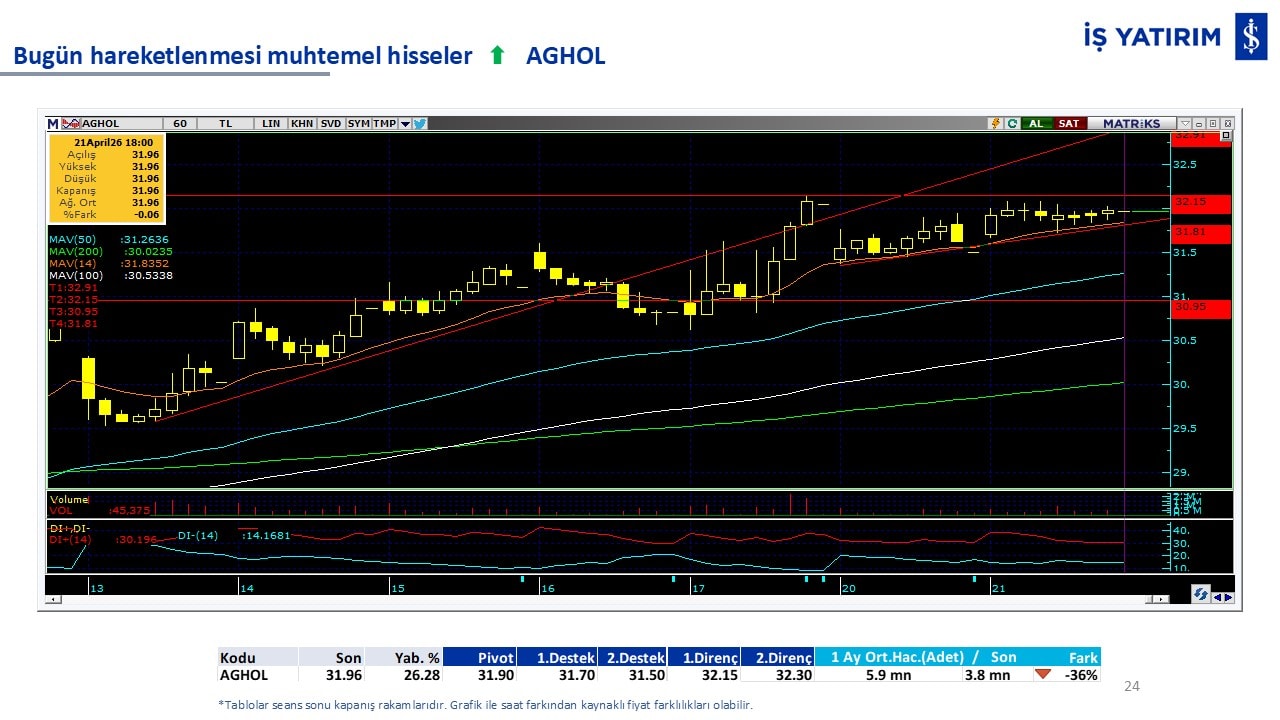Select the SYM toolbar item

358,124
